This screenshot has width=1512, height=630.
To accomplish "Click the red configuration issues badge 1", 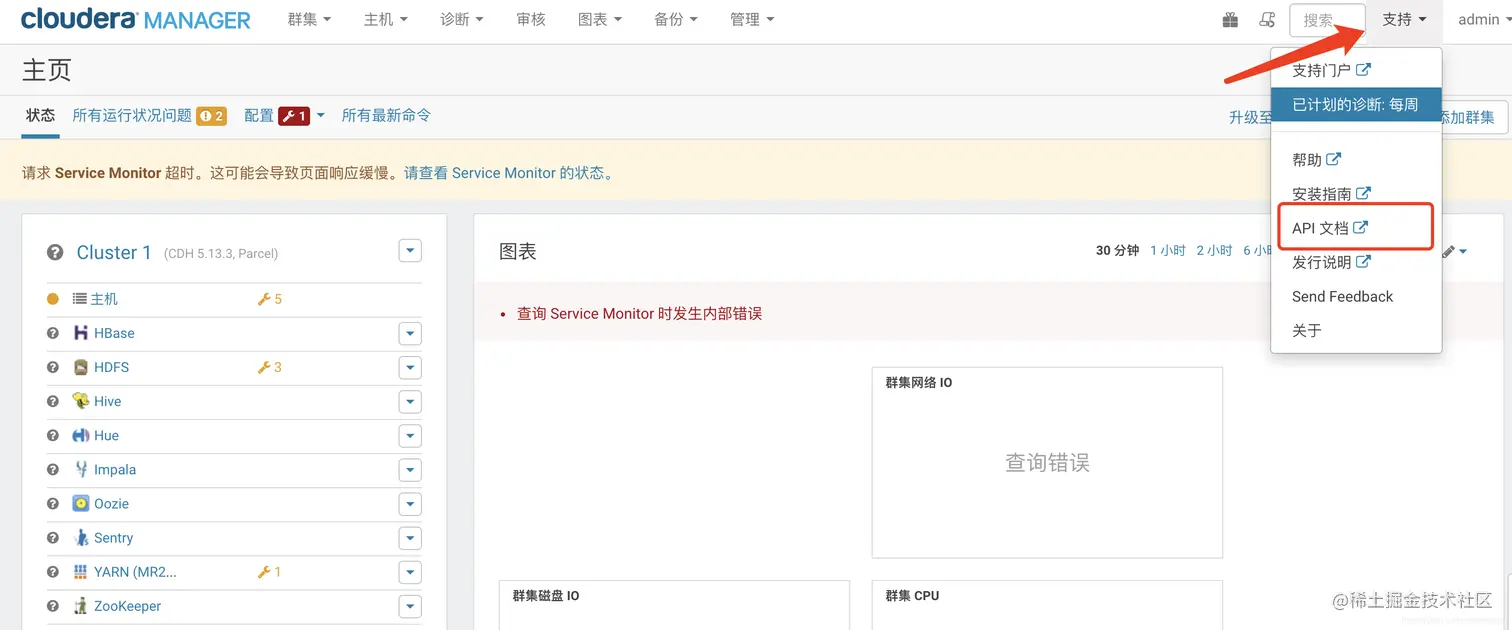I will pyautogui.click(x=294, y=116).
